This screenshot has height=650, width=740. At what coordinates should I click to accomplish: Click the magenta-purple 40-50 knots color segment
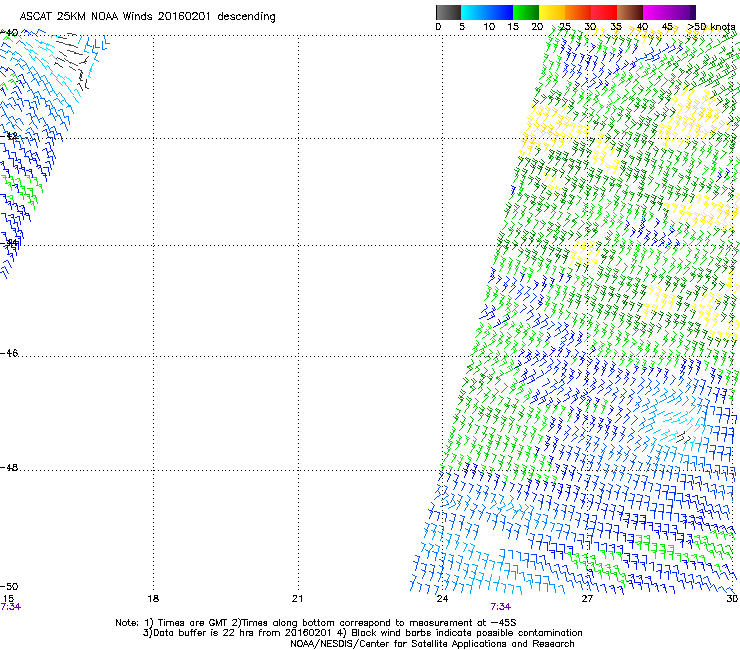click(x=669, y=12)
